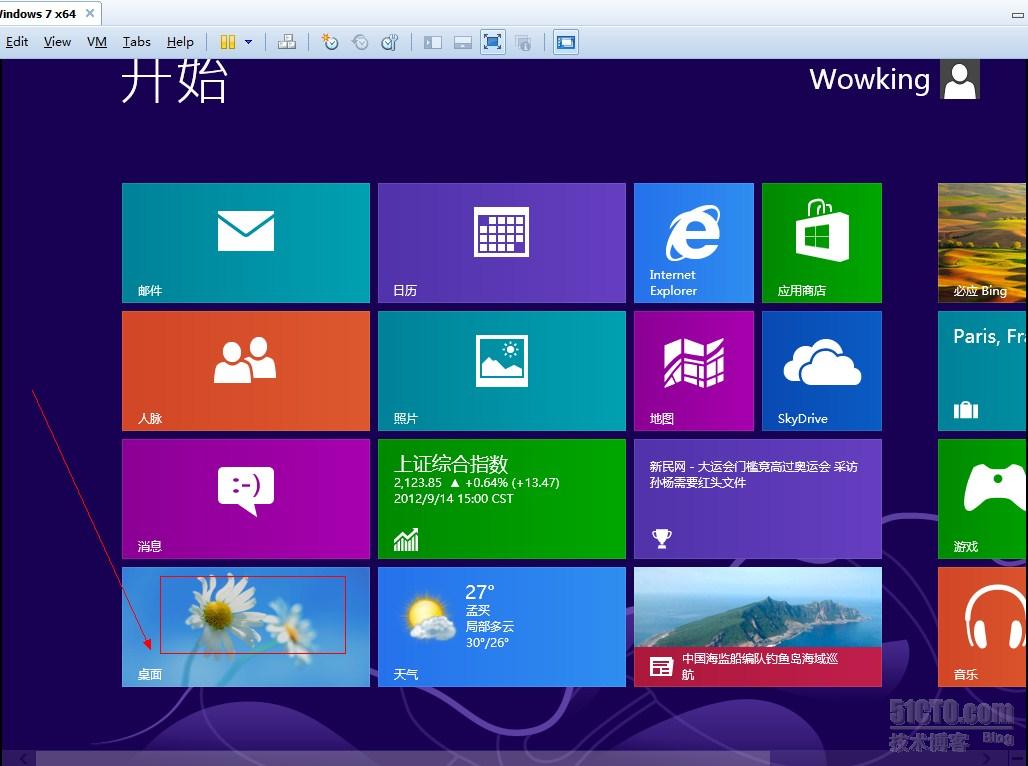Open the Photos (照片) tile
Viewport: 1028px width, 766px height.
(502, 371)
